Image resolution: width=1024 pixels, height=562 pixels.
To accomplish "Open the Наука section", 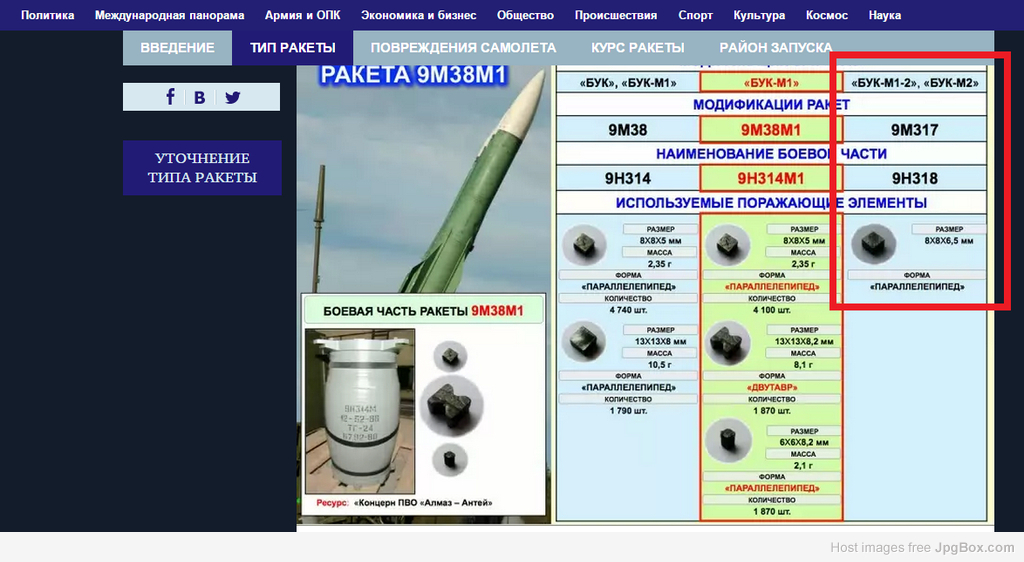I will point(884,15).
